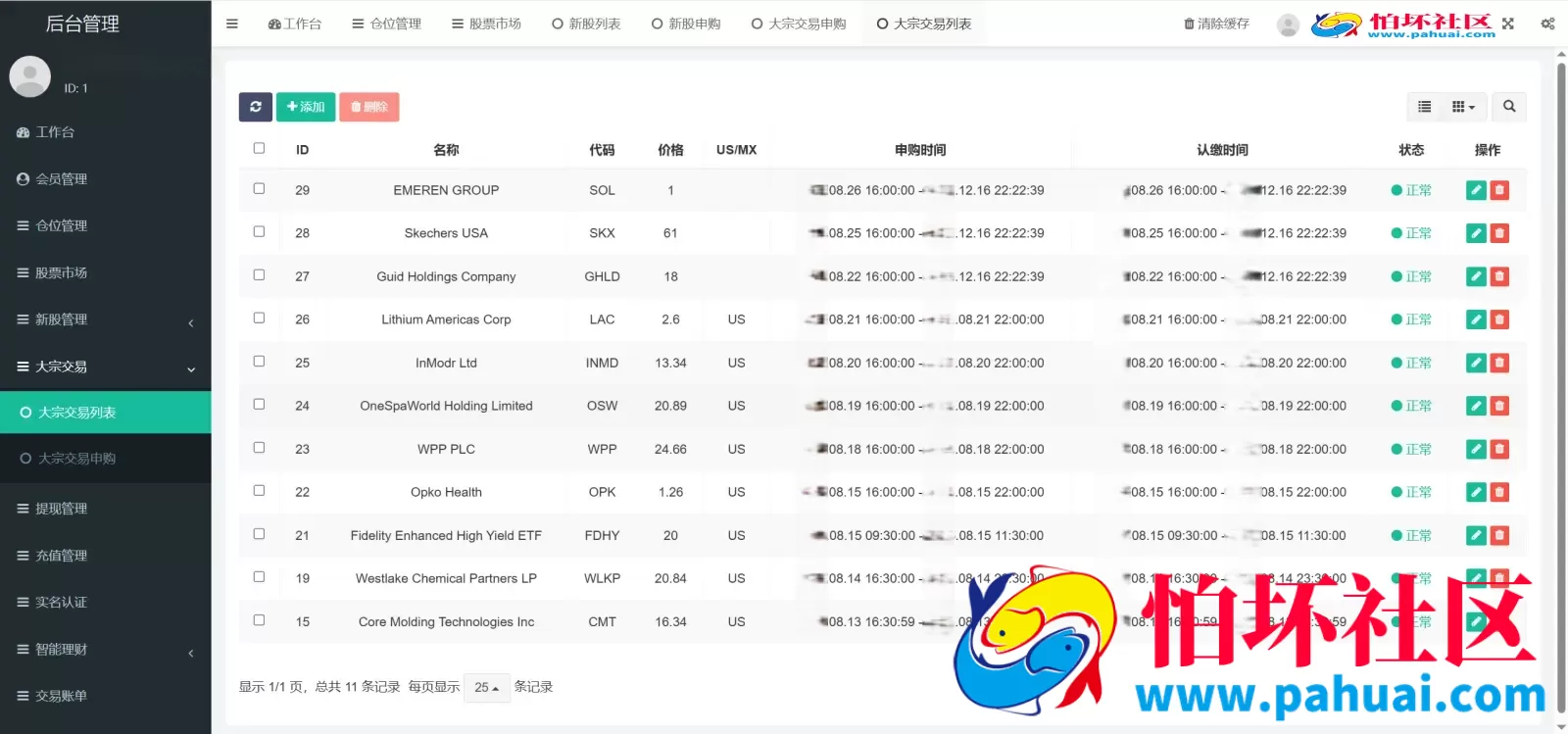Click the refresh table button
The image size is (1568, 734).
[256, 107]
